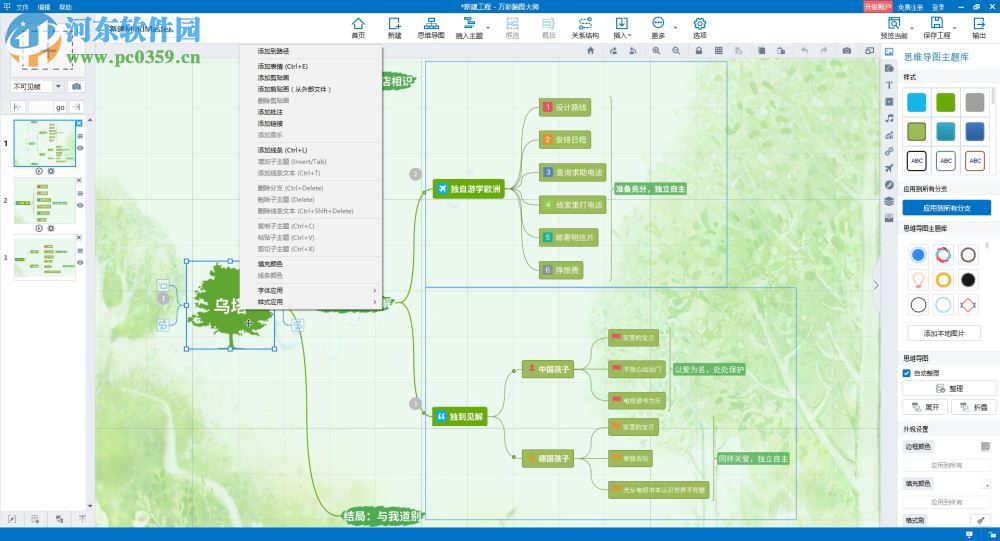
Task: Click the play icon under frame 1
Action: 39,172
